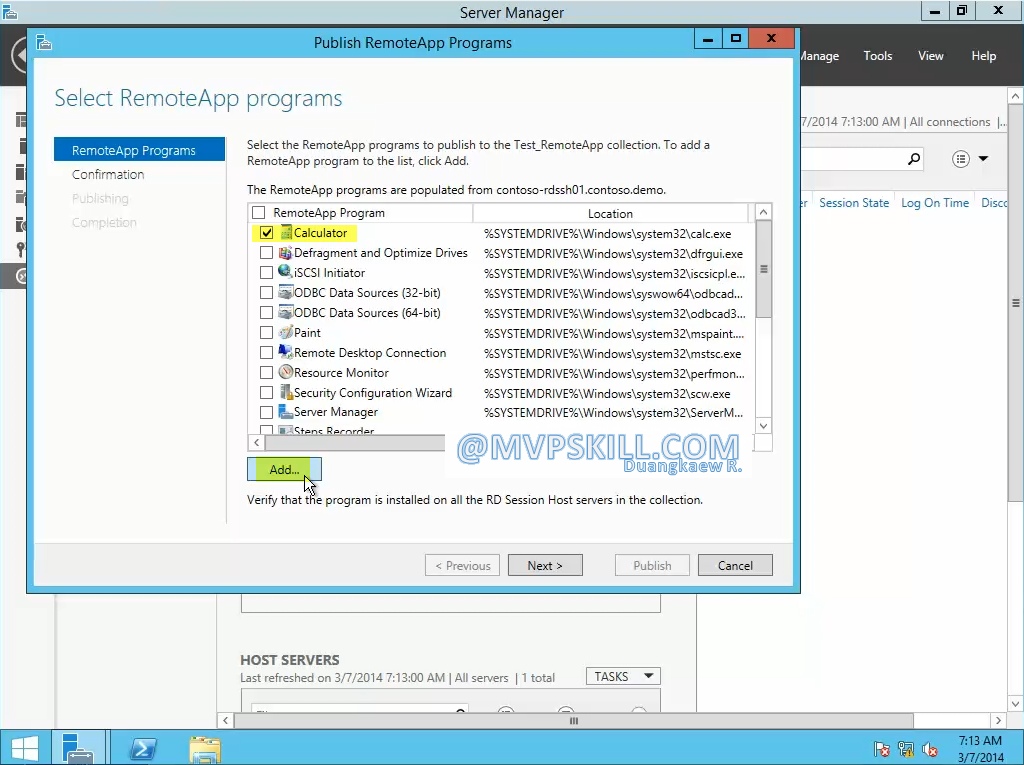Click the Resource Monitor icon
1024x765 pixels.
285,373
